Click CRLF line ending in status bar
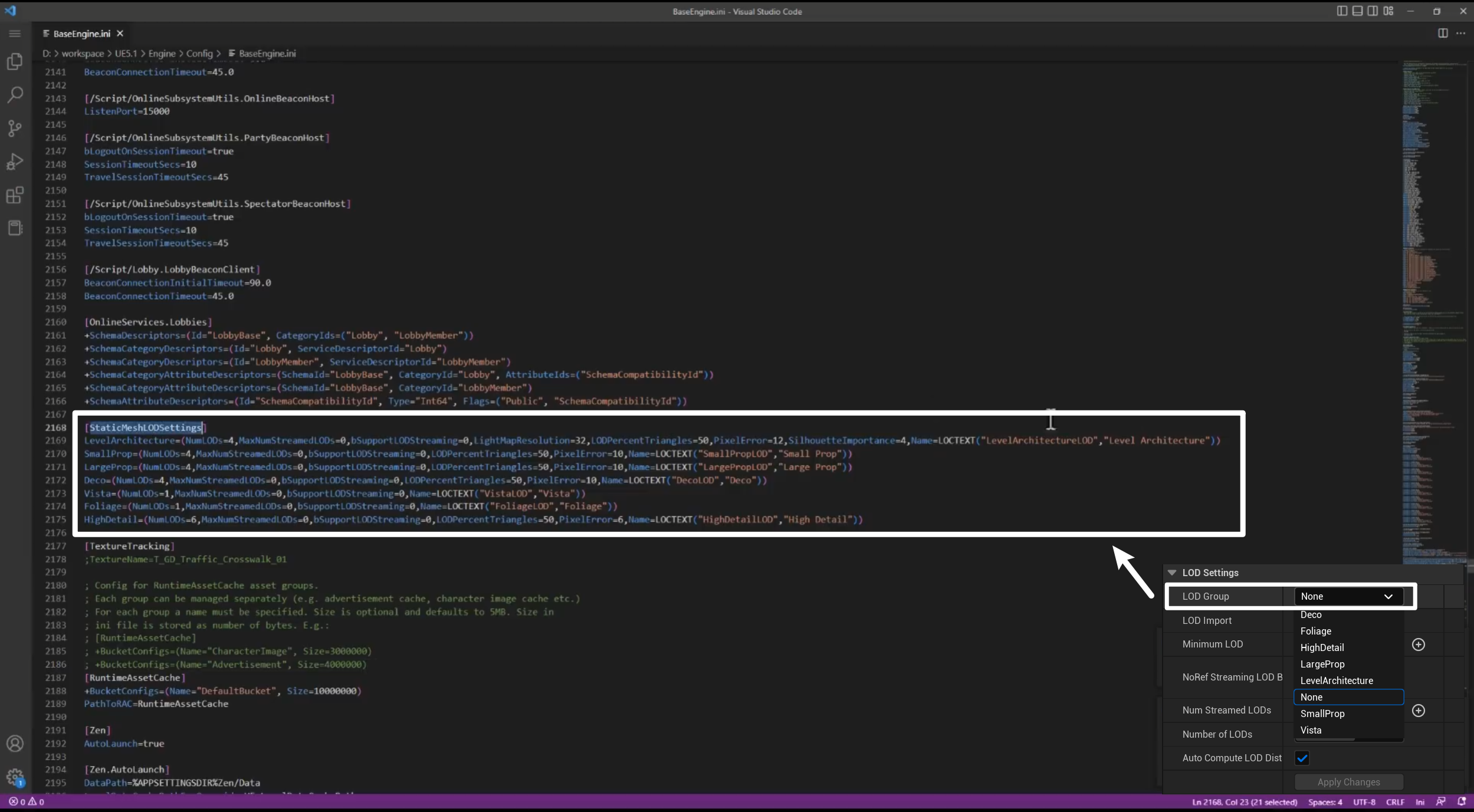The width and height of the screenshot is (1474, 812). [x=1395, y=802]
